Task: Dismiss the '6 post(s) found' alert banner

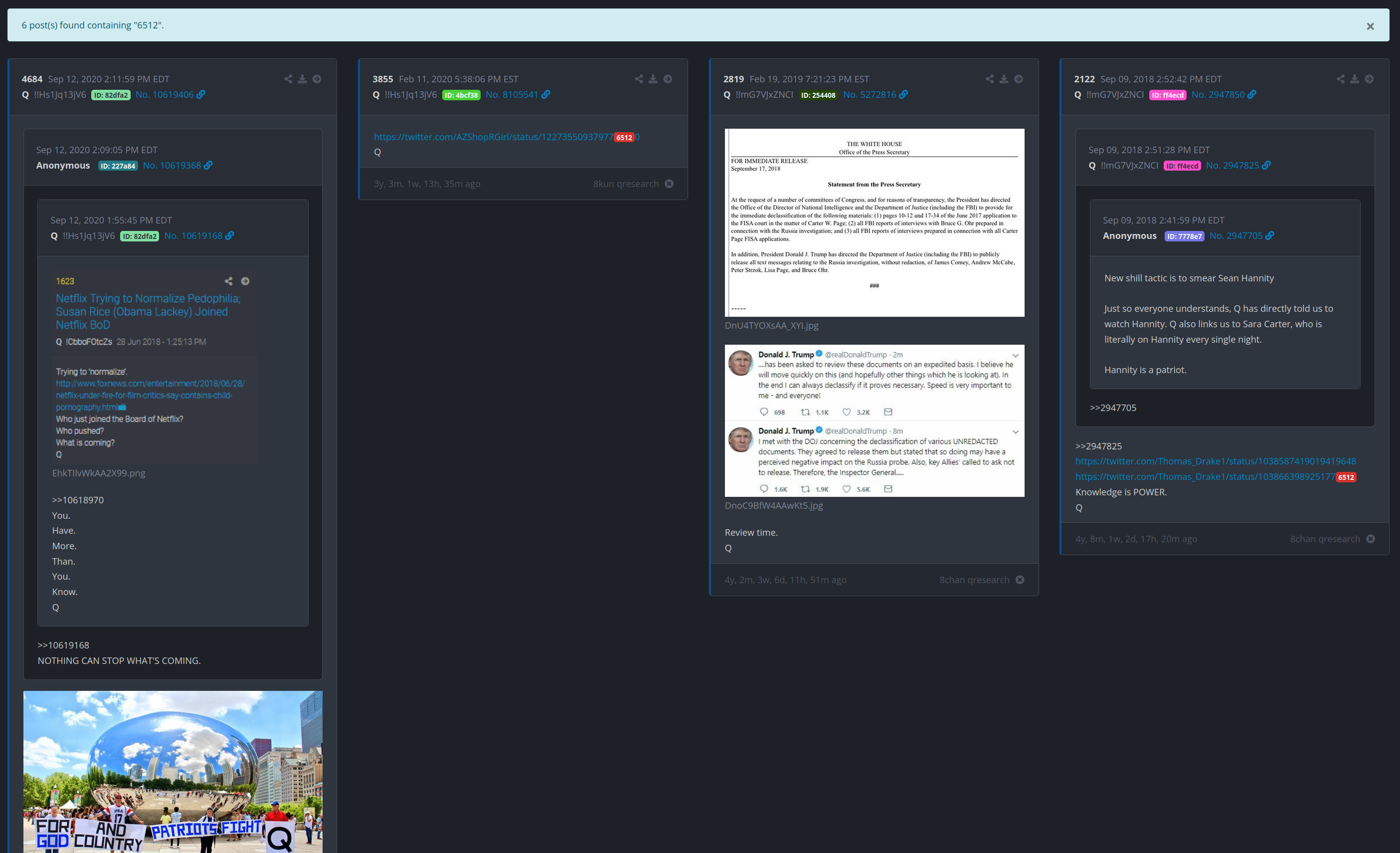Action: coord(1370,26)
